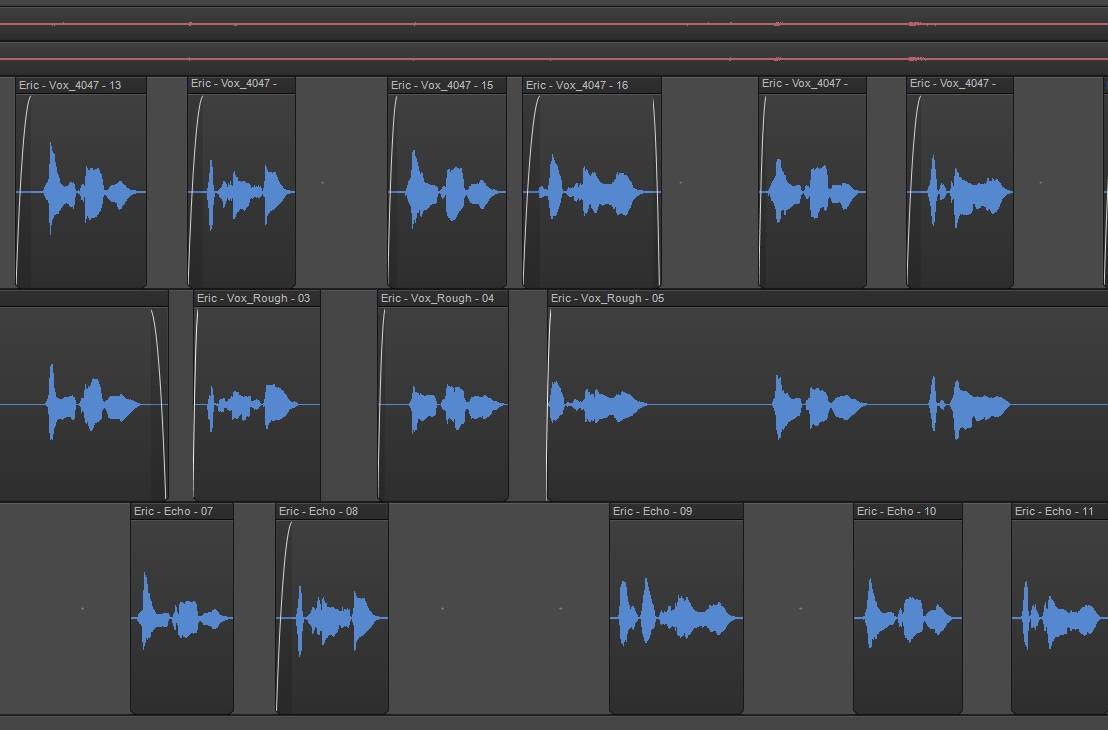Select the Eric - Echo - 10 clip

pos(908,608)
